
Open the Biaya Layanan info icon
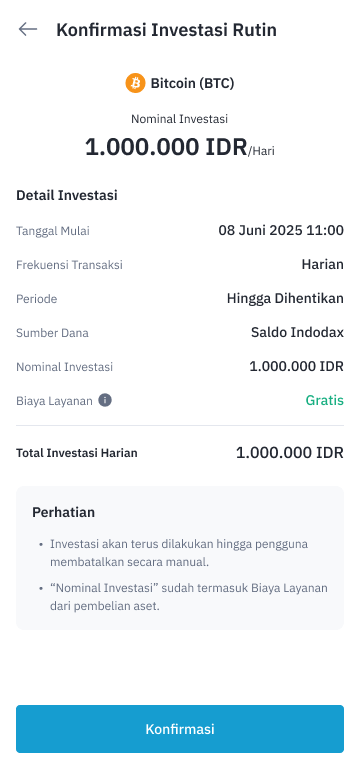click(x=105, y=400)
